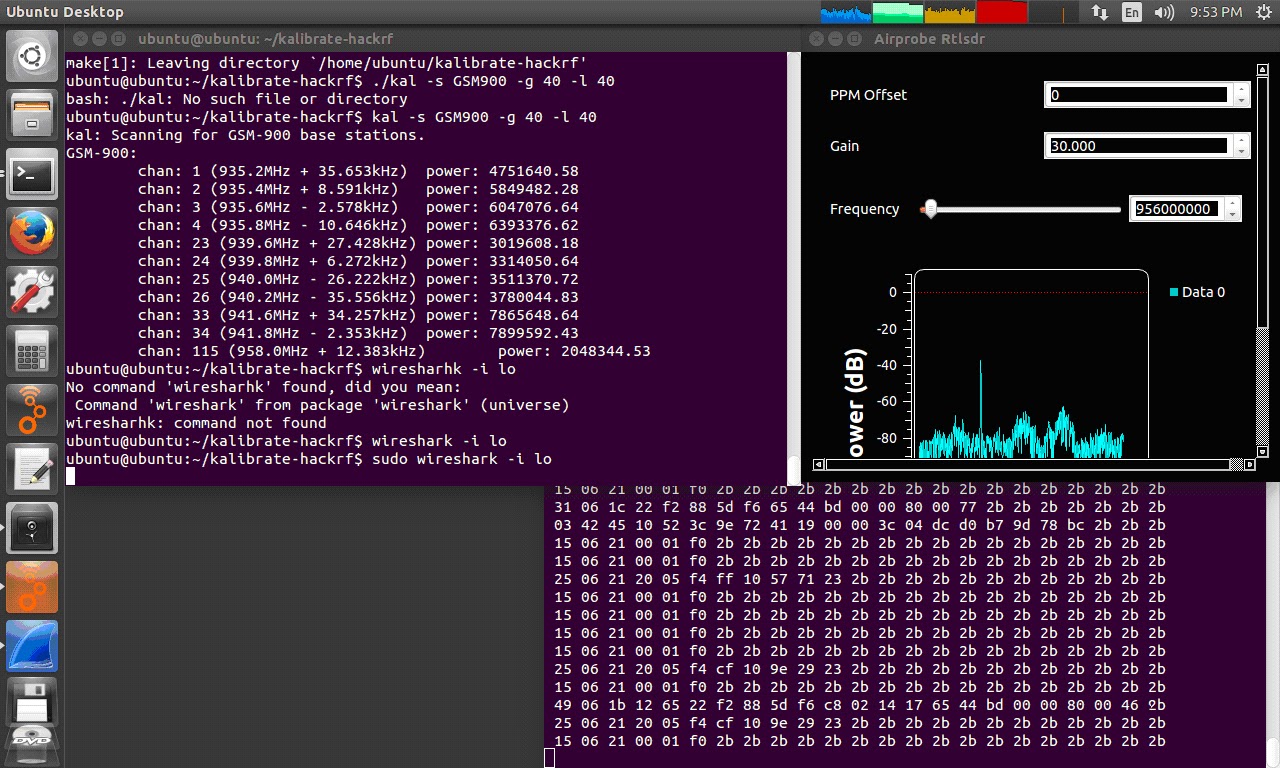Click the chan: 4 power 6393376.62 line

[358, 225]
